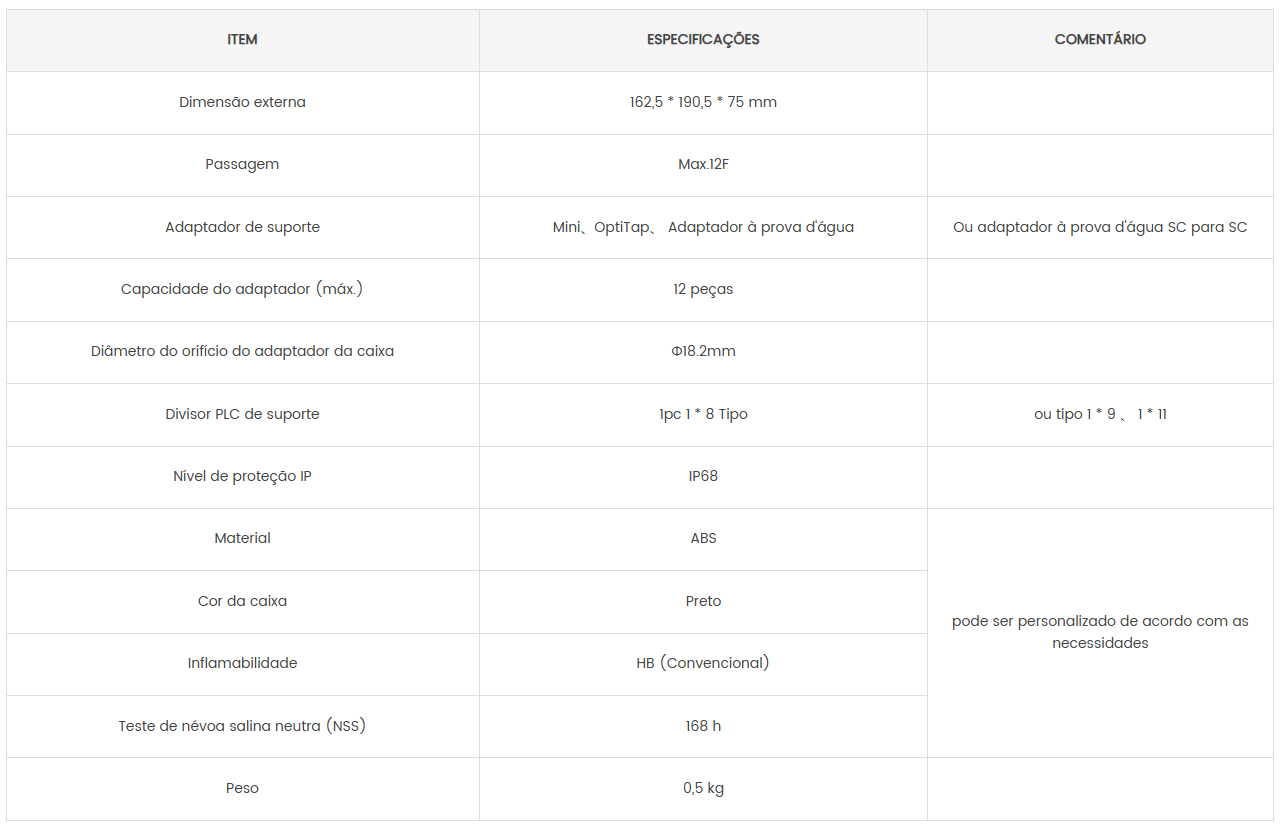Click the HB (Convencional) flammability value
The height and width of the screenshot is (828, 1280).
pos(703,663)
